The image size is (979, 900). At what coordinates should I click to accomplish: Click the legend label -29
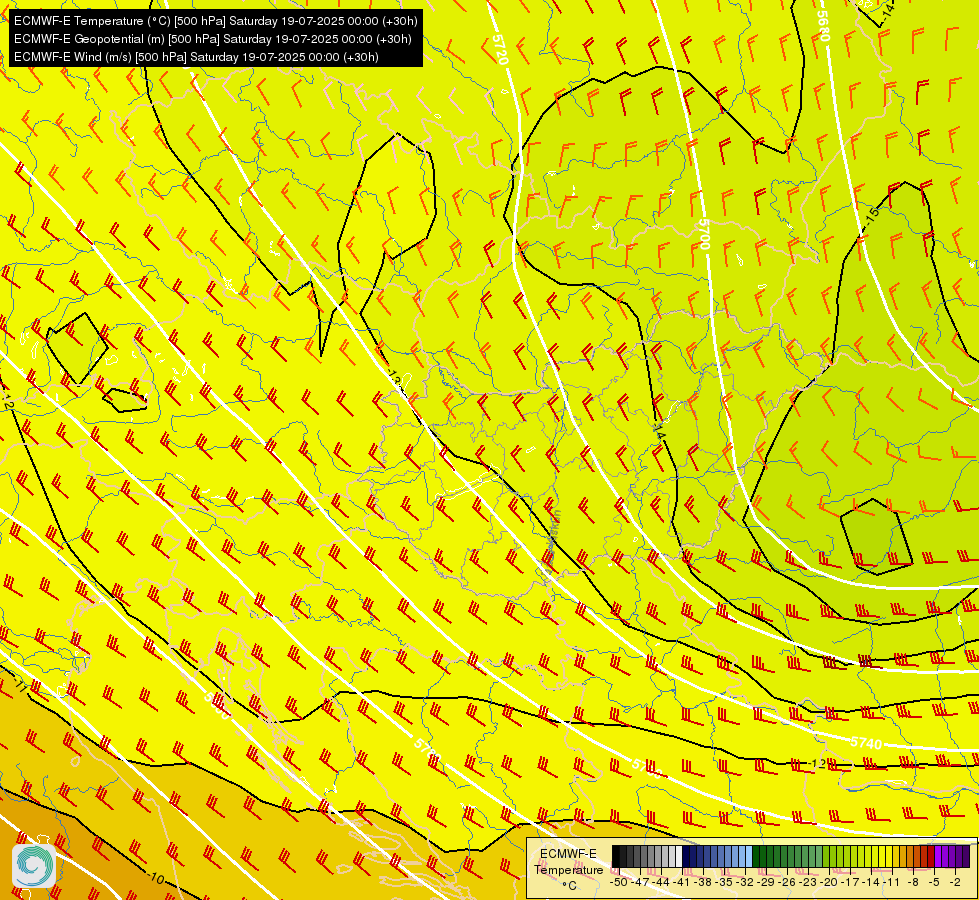[x=765, y=883]
